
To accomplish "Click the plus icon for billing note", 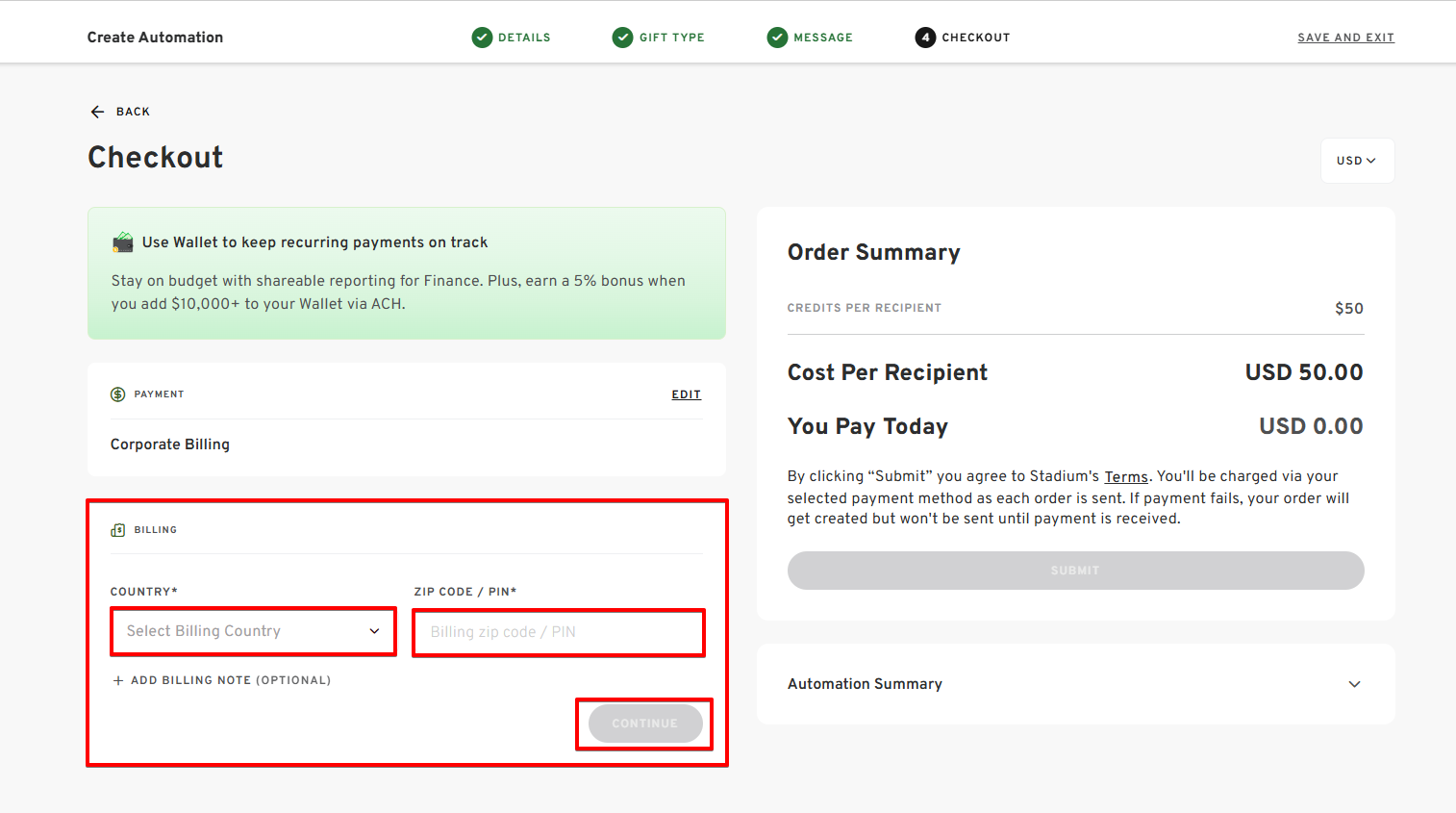I will tap(118, 680).
